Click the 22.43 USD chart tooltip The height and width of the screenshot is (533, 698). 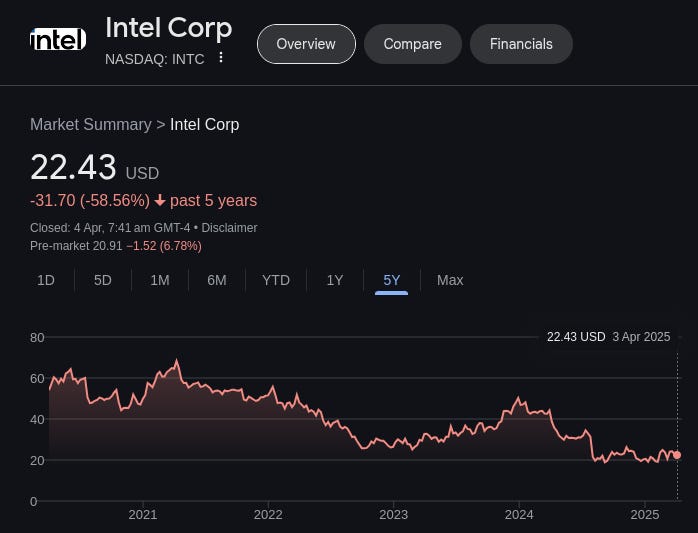pos(609,337)
